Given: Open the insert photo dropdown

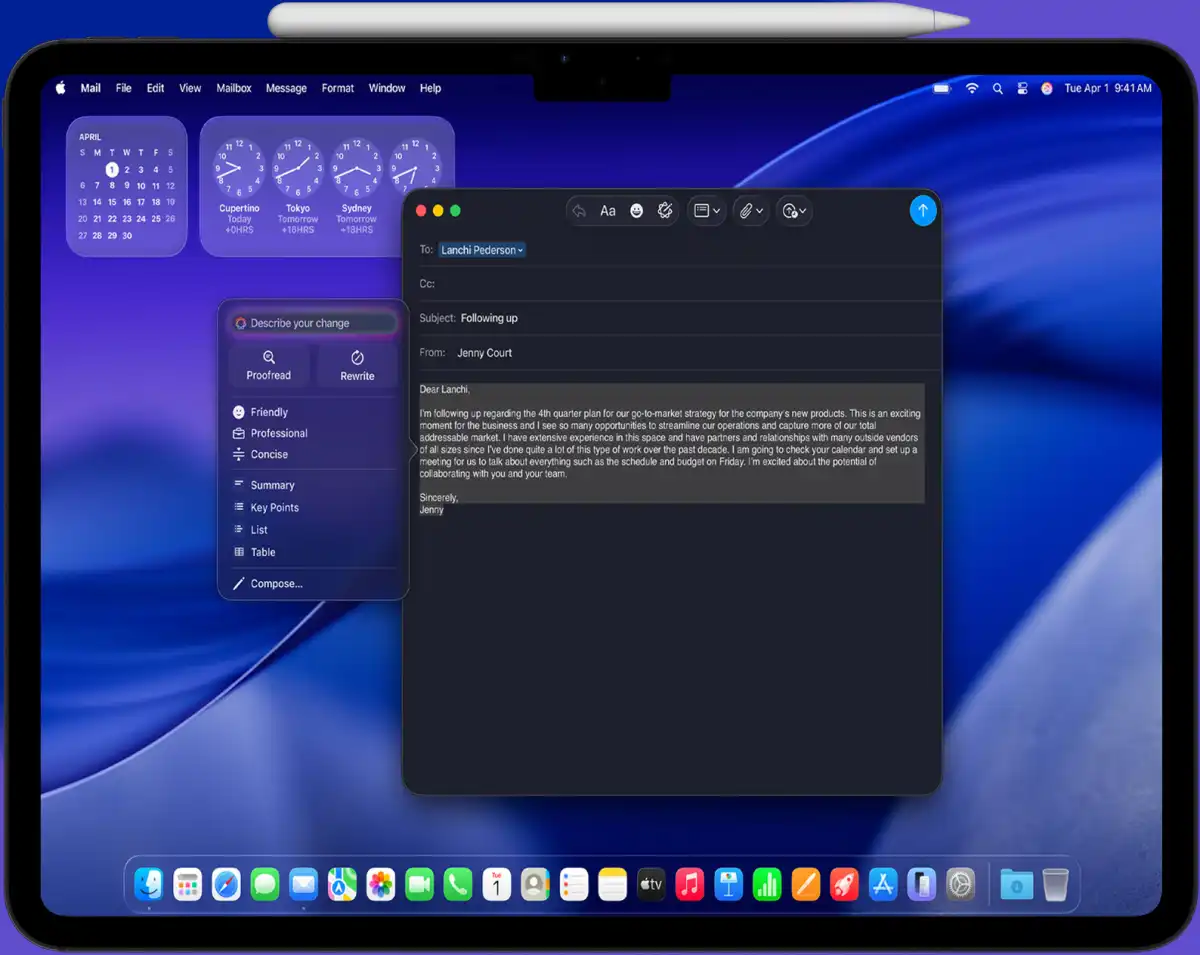Looking at the screenshot, I should pyautogui.click(x=793, y=210).
